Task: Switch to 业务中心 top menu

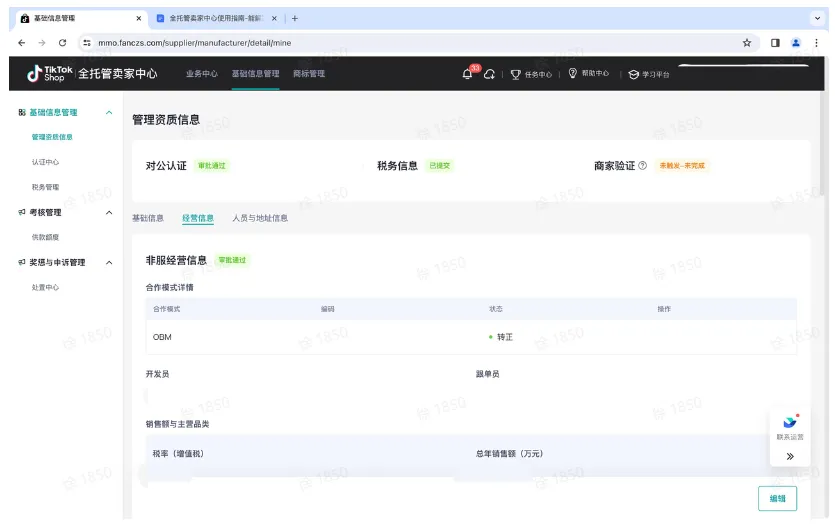Action: (201, 74)
